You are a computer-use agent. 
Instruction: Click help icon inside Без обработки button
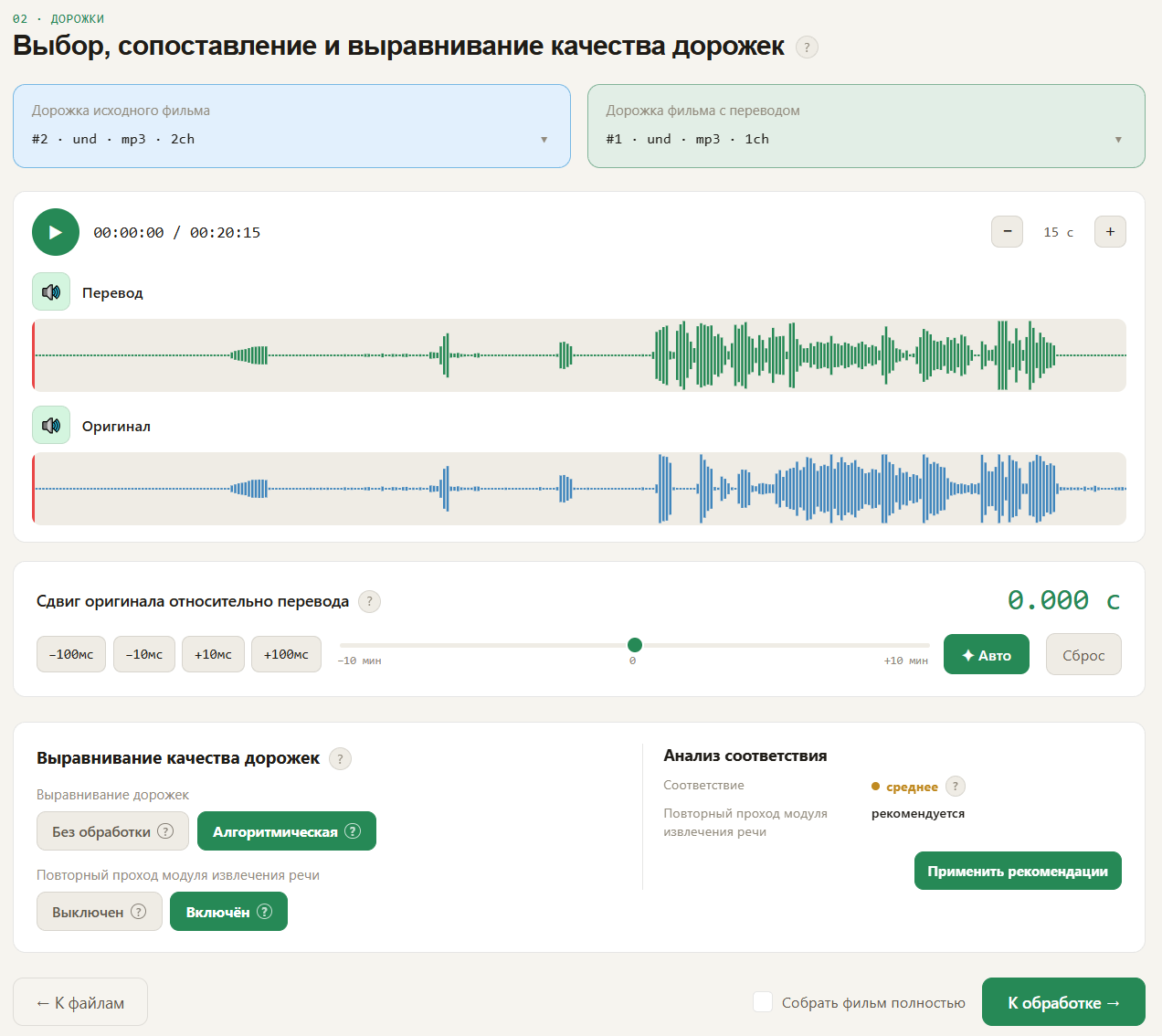coord(165,830)
